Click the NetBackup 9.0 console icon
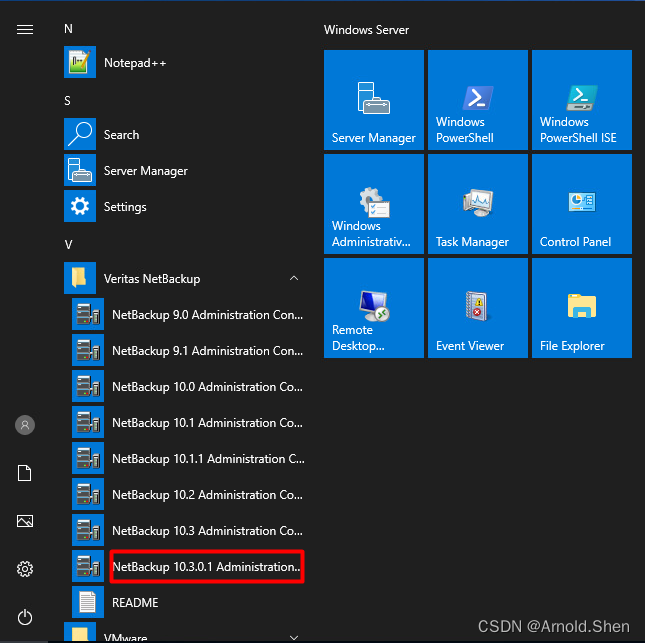645x643 pixels. (88, 314)
